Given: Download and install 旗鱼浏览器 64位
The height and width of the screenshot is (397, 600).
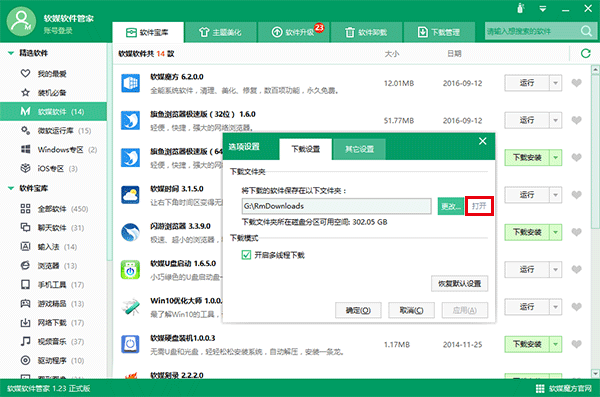Looking at the screenshot, I should tap(527, 157).
